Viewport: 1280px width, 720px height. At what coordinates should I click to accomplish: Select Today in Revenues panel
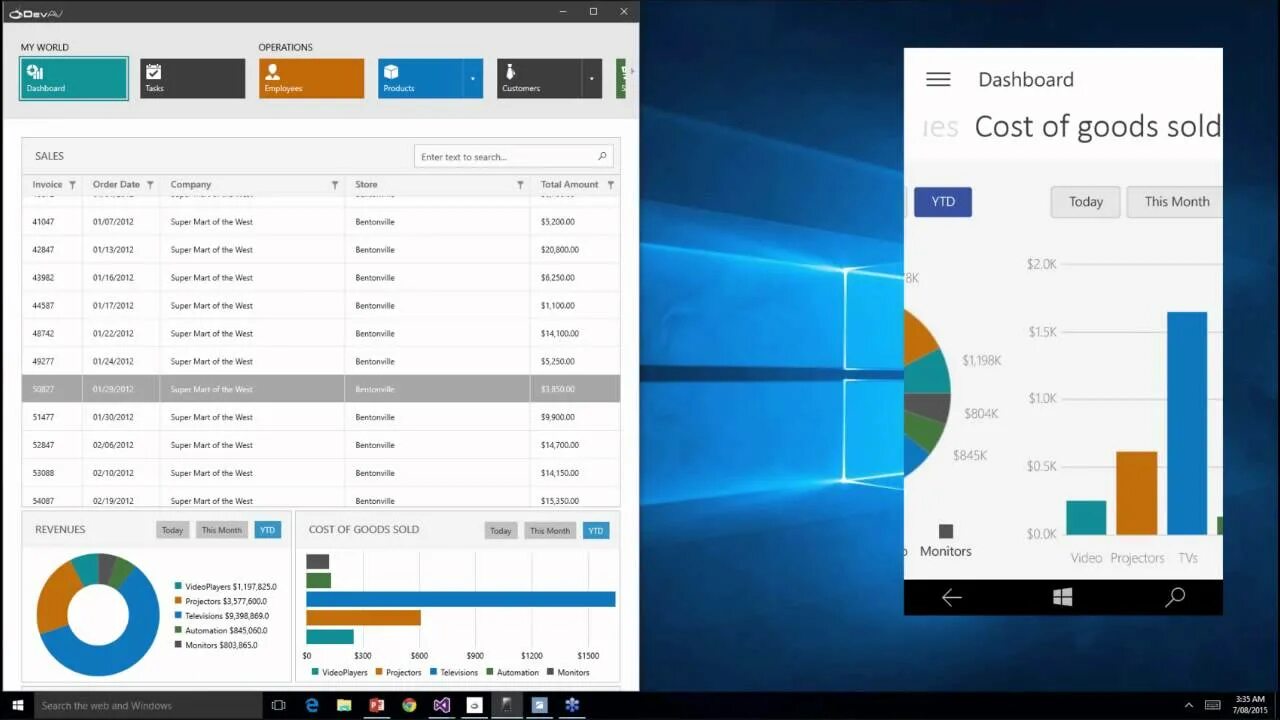click(x=172, y=530)
